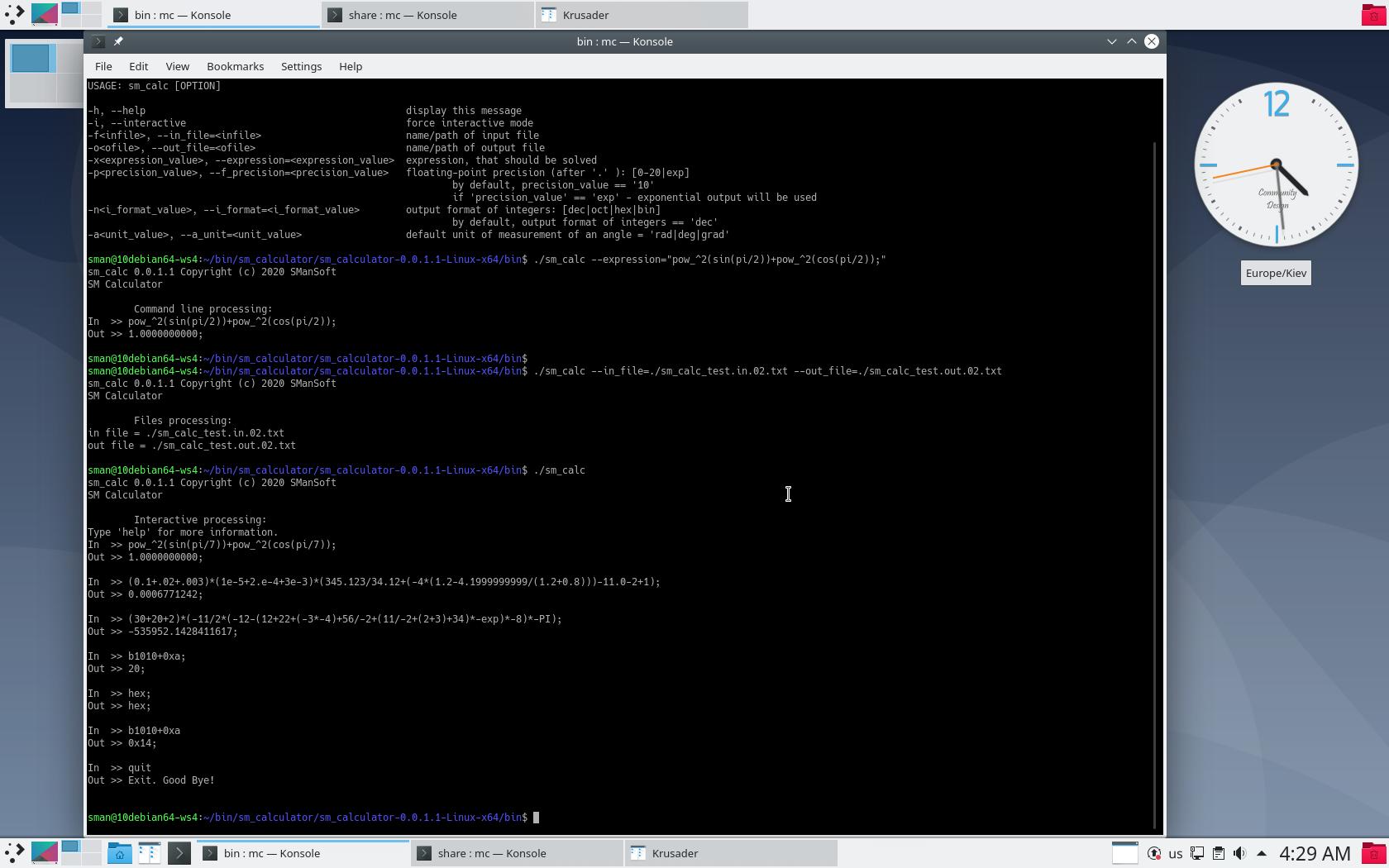Click the 'us' keyboard layout indicator
Viewport: 1389px width, 868px height.
tap(1175, 853)
